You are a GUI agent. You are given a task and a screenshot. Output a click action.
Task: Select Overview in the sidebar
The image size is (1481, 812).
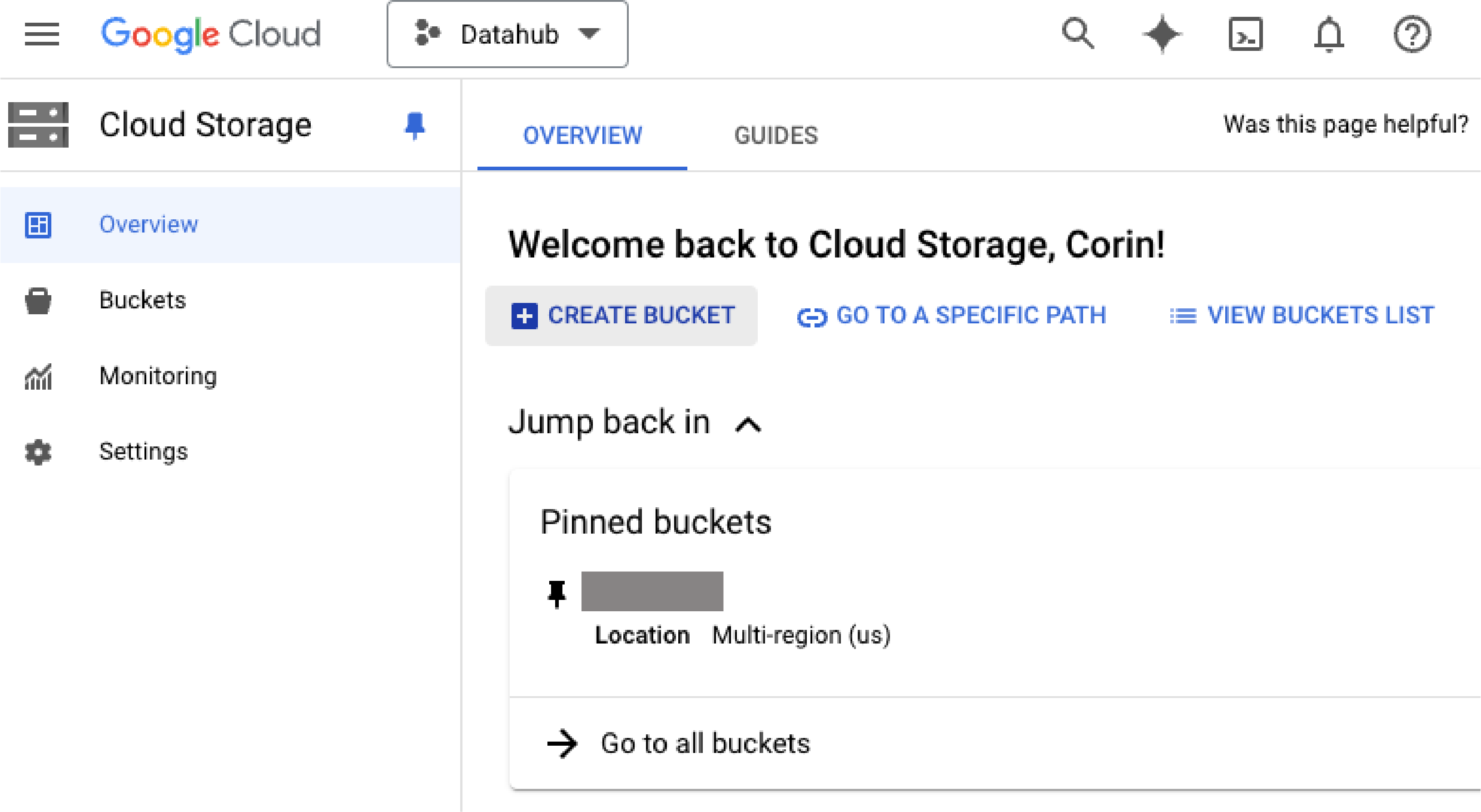230,224
